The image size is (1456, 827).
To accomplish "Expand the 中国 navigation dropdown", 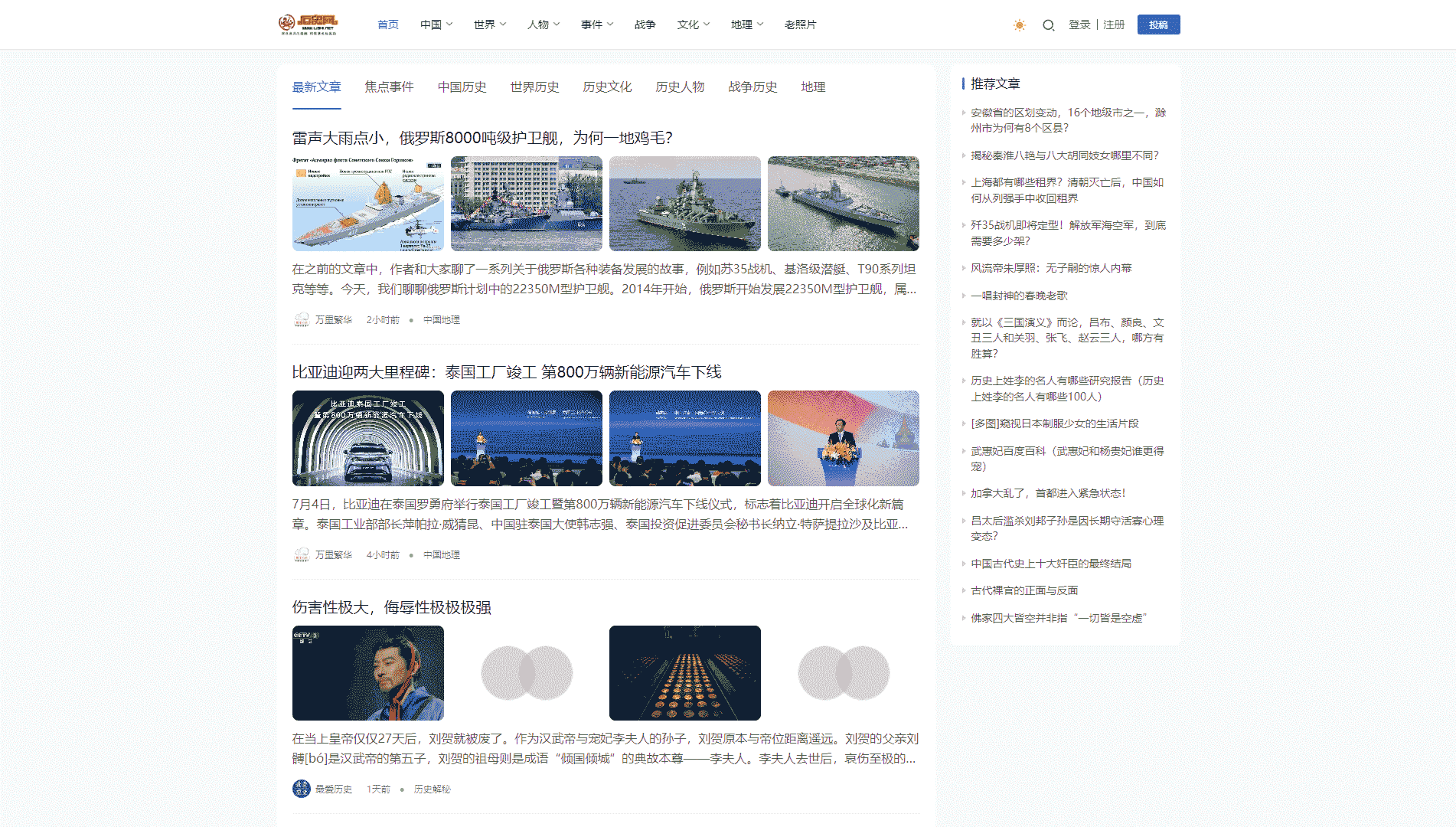I will (436, 25).
